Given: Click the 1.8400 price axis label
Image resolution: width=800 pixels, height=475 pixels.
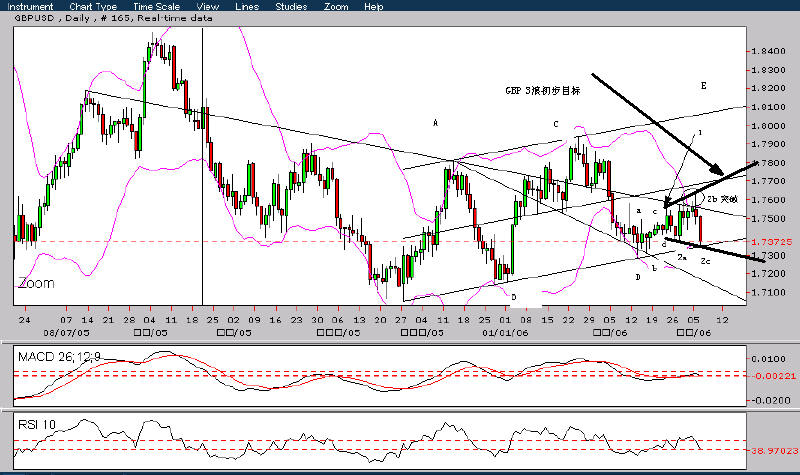Looking at the screenshot, I should tap(768, 51).
